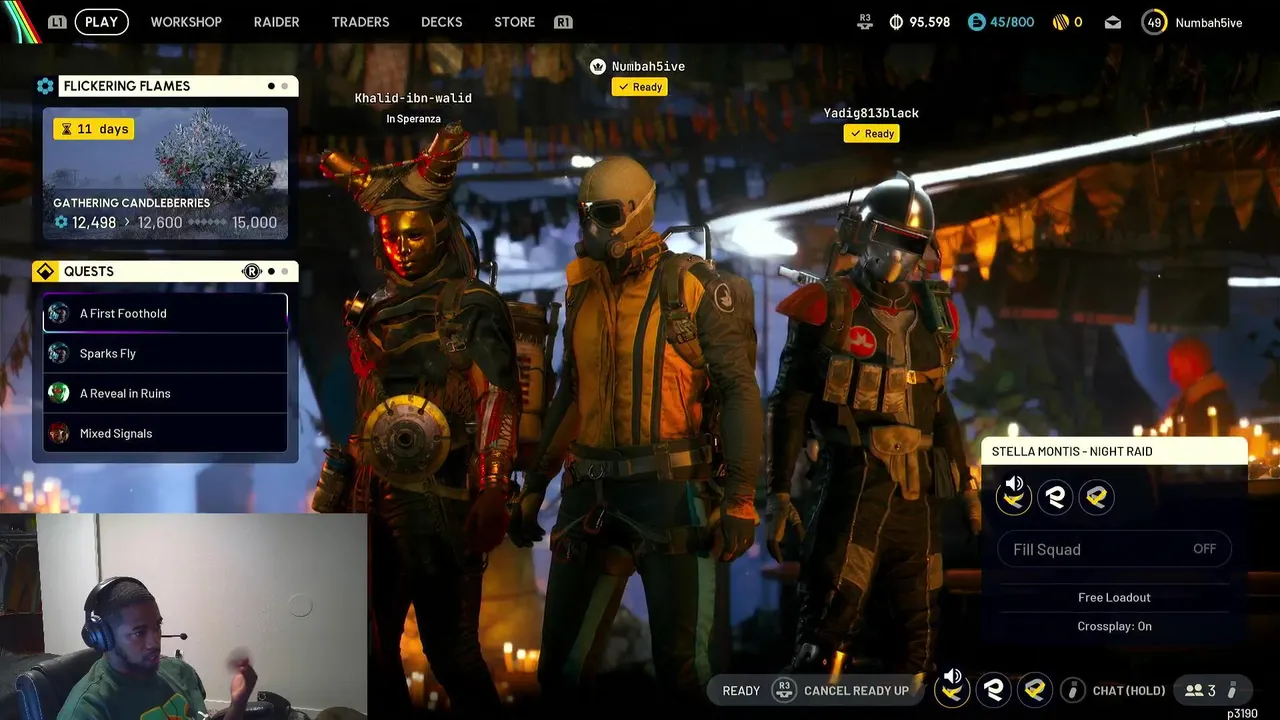Click the Yadig813black player name
This screenshot has width=1280, height=720.
(871, 113)
